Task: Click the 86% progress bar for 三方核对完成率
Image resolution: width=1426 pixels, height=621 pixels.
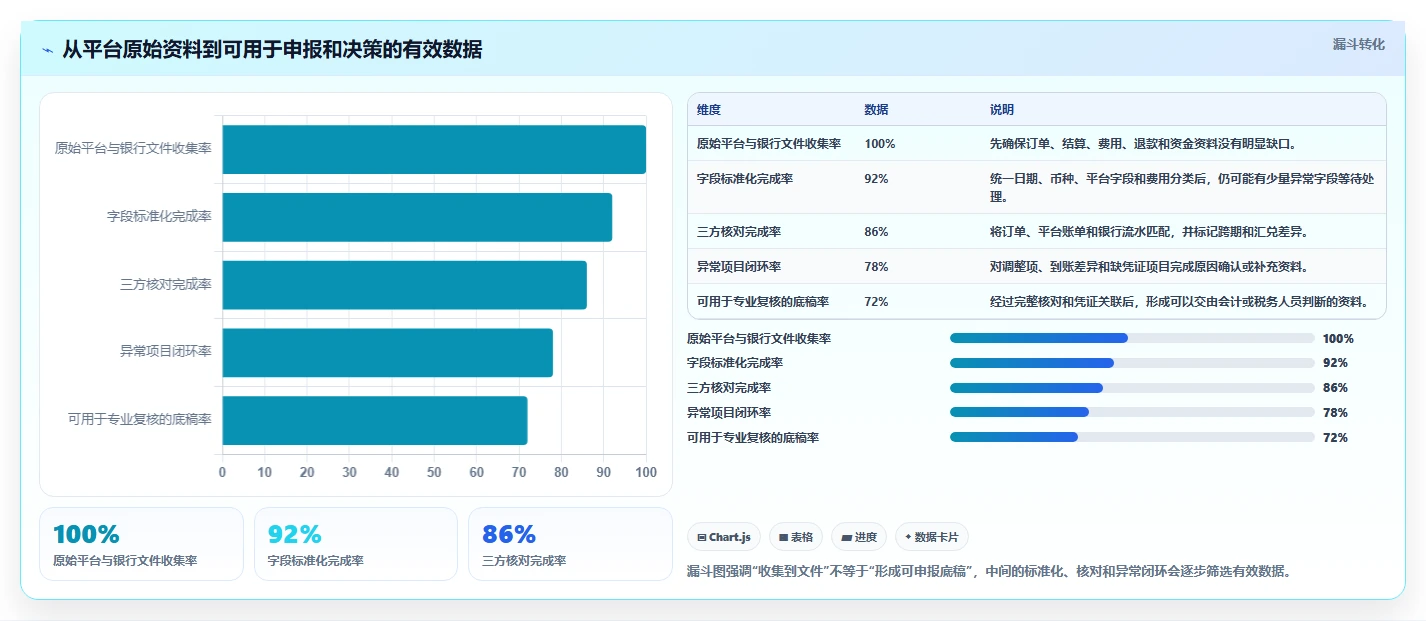Action: pyautogui.click(x=1132, y=388)
